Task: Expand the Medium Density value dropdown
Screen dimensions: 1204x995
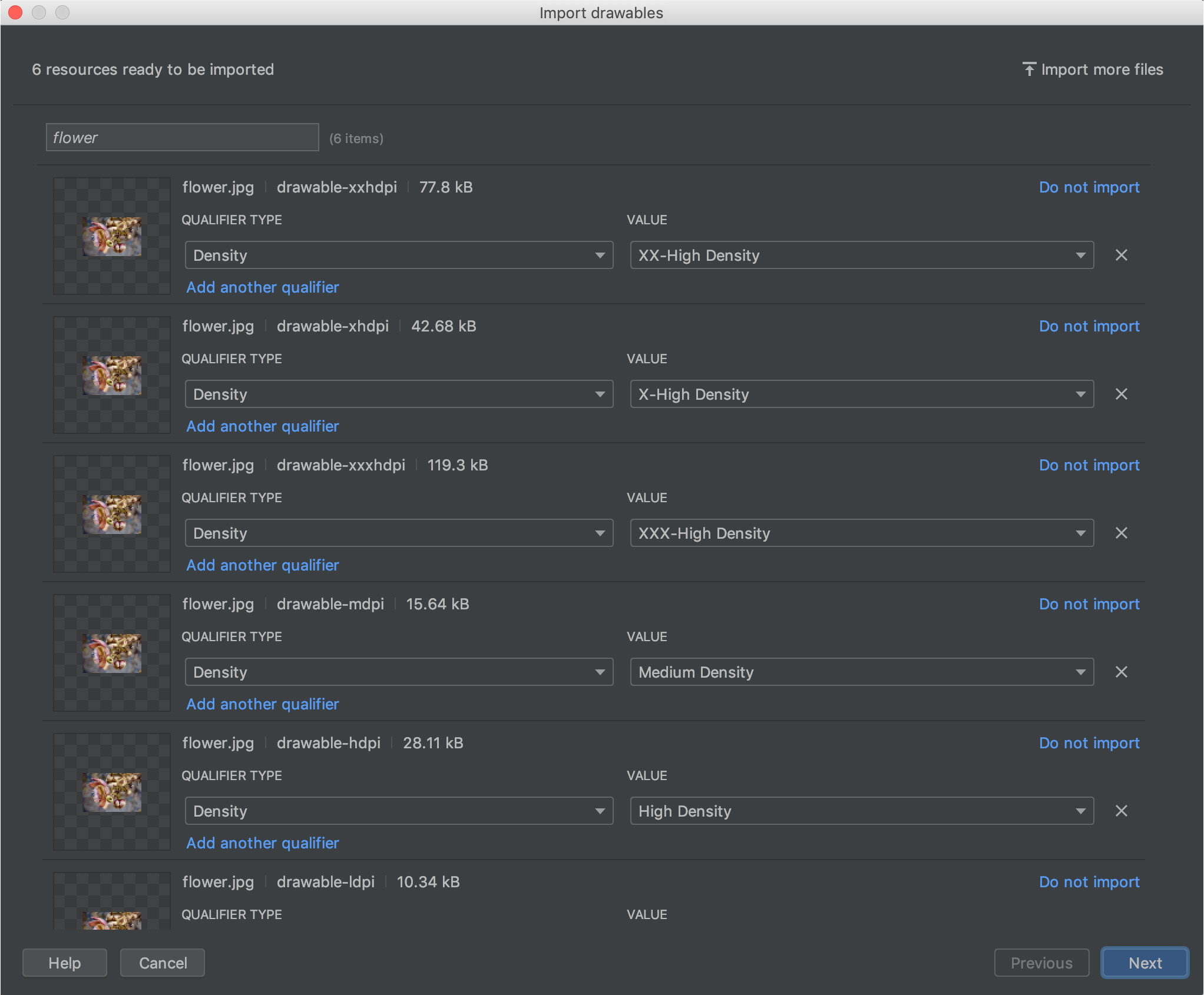Action: [861, 672]
